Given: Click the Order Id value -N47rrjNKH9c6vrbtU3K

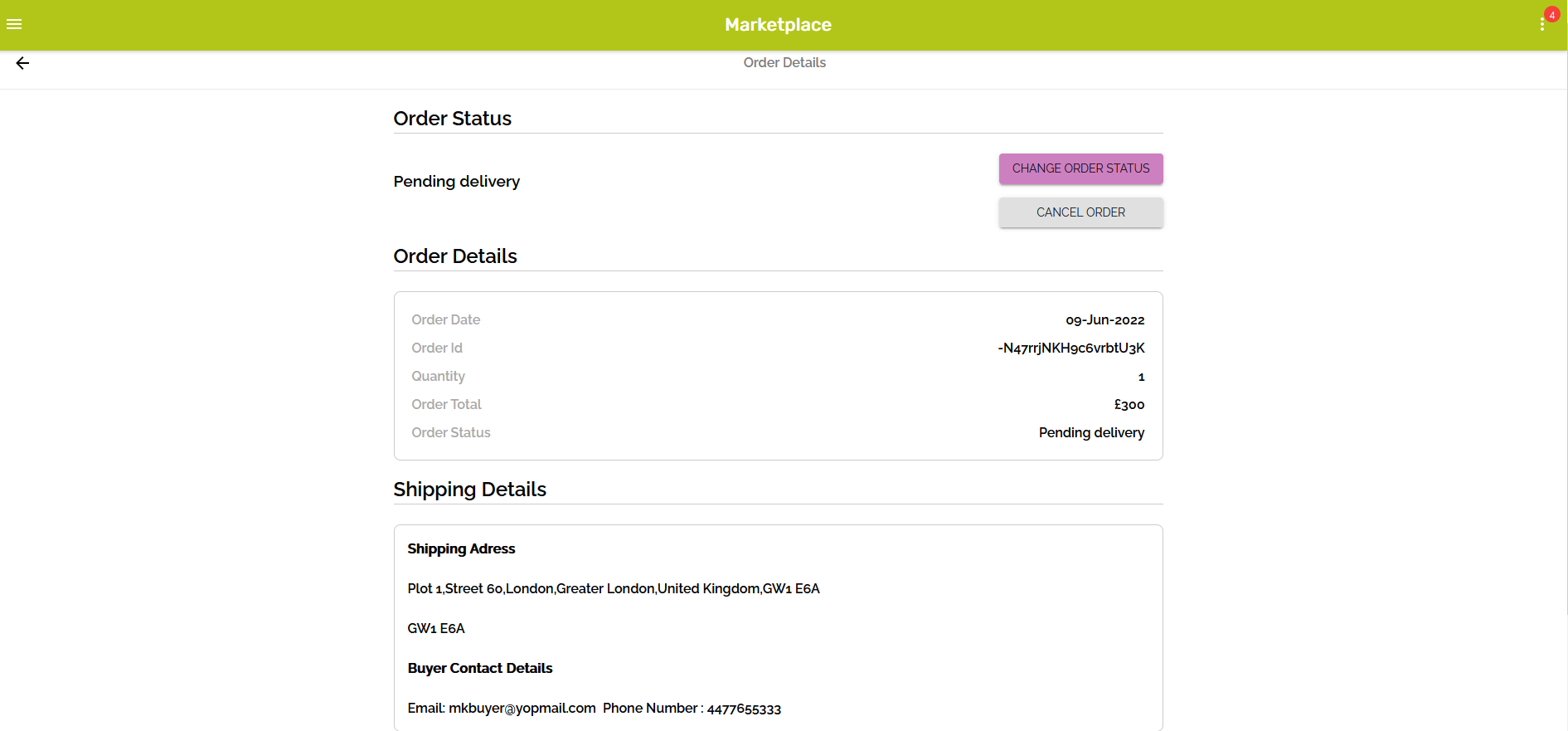Looking at the screenshot, I should [1070, 348].
